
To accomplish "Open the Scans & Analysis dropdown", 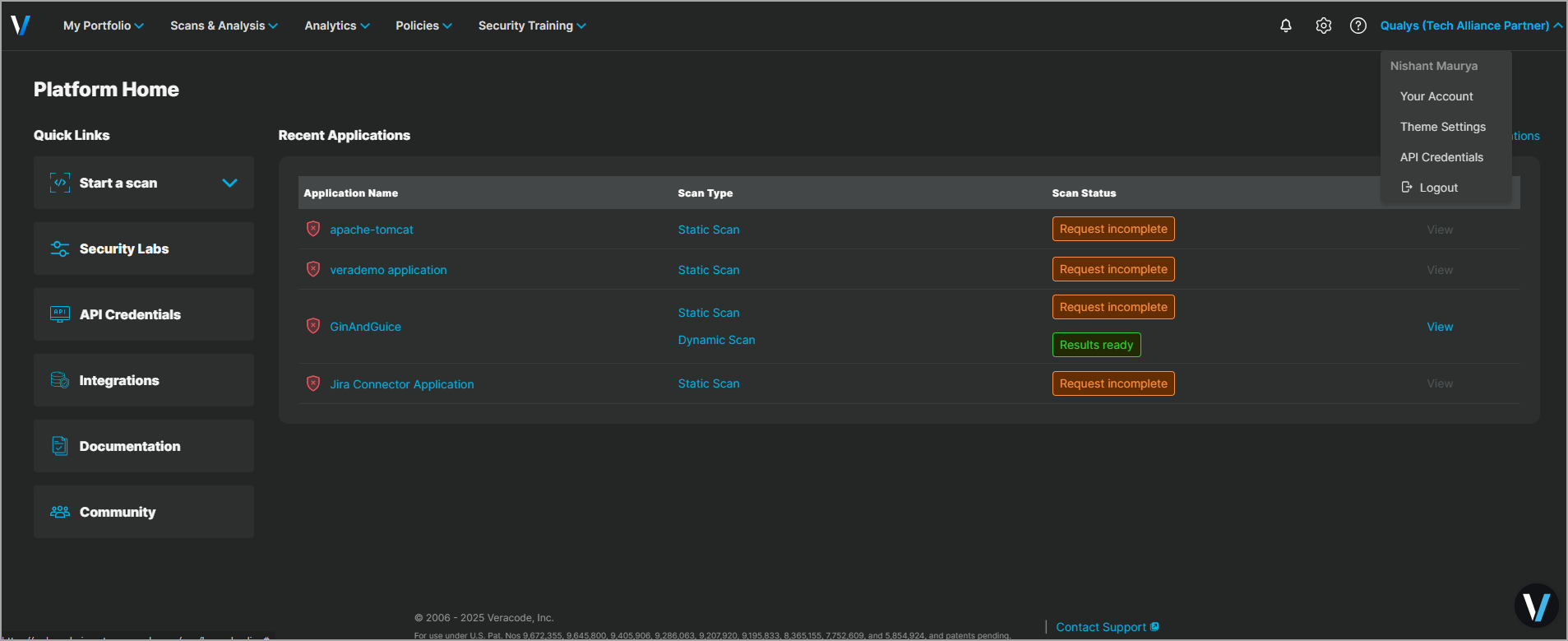I will (x=224, y=26).
